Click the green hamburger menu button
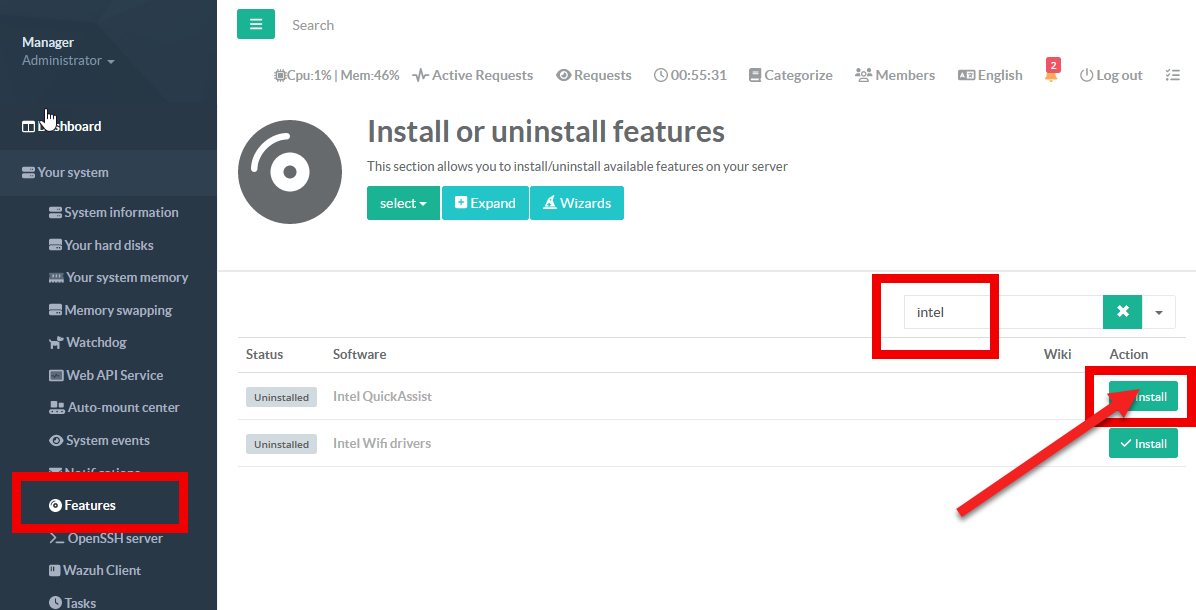Screen dimensions: 1196x610 255,24
